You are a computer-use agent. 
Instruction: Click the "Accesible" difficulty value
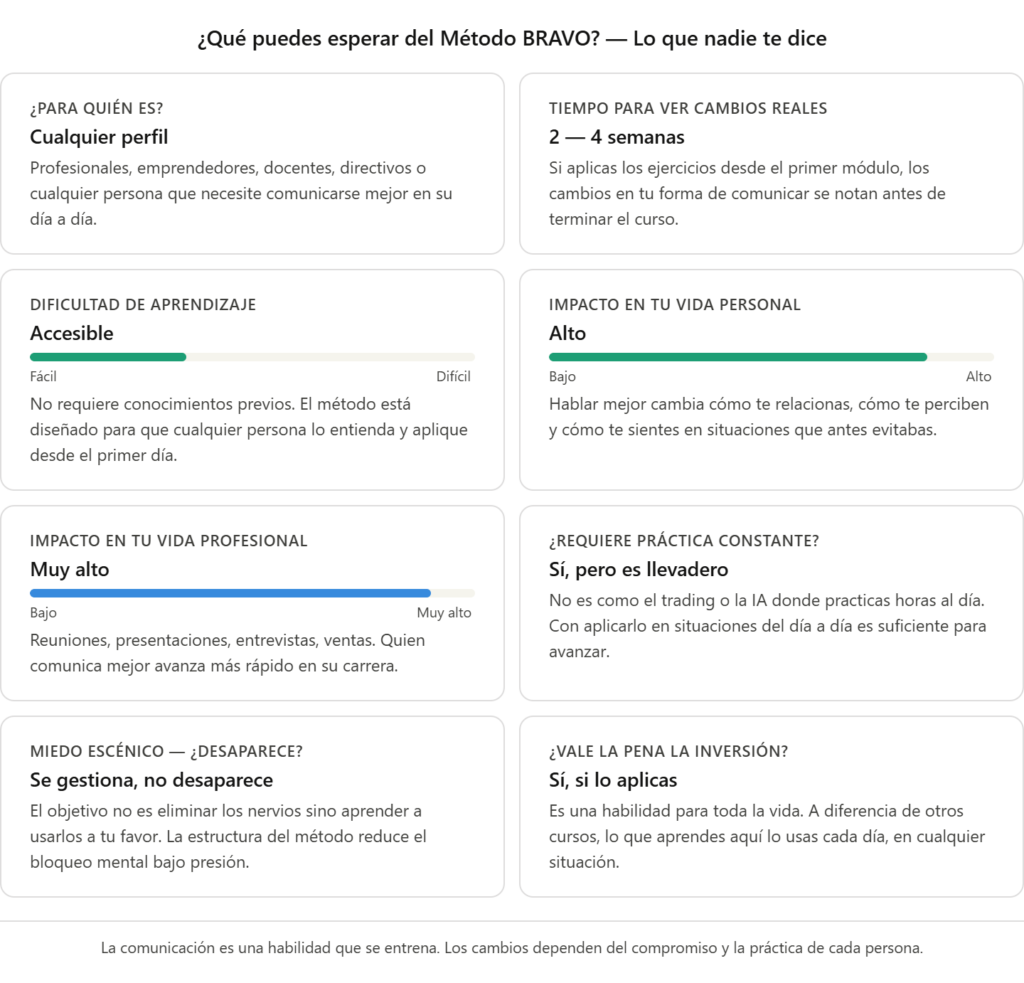pyautogui.click(x=72, y=333)
